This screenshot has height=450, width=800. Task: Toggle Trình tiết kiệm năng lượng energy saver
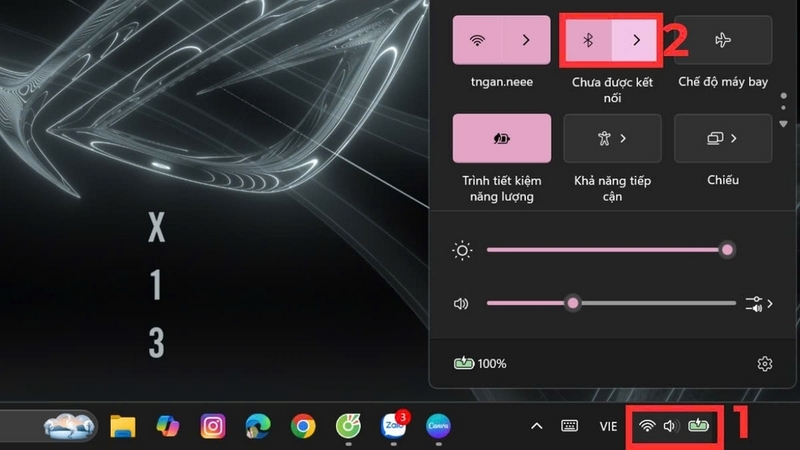click(x=502, y=138)
